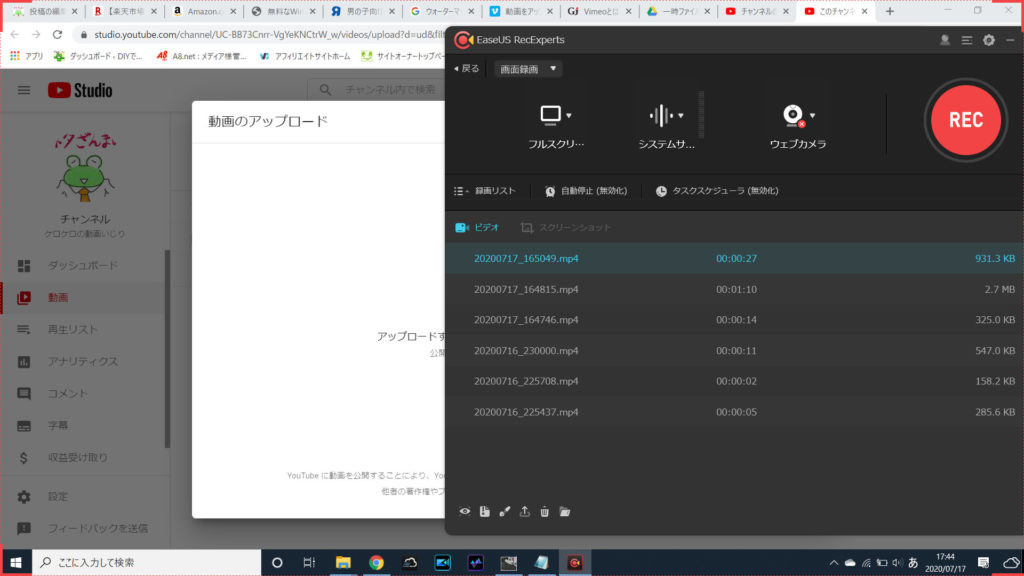Open the アプリ bookmarks shortcut
Viewport: 1024px width, 576px height.
click(x=26, y=56)
